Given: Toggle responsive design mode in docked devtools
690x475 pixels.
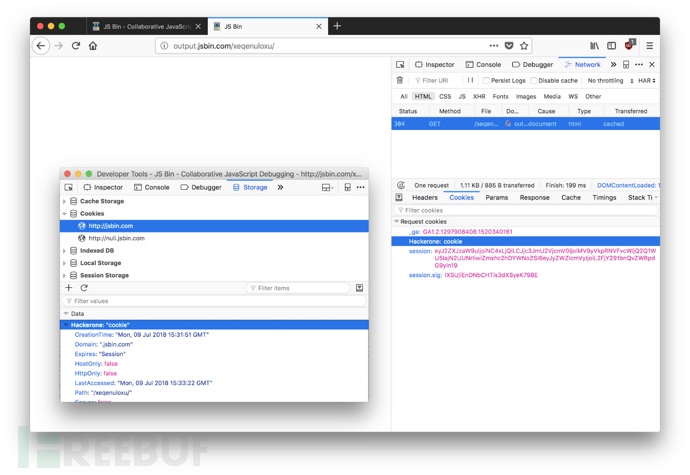Looking at the screenshot, I should tap(626, 65).
